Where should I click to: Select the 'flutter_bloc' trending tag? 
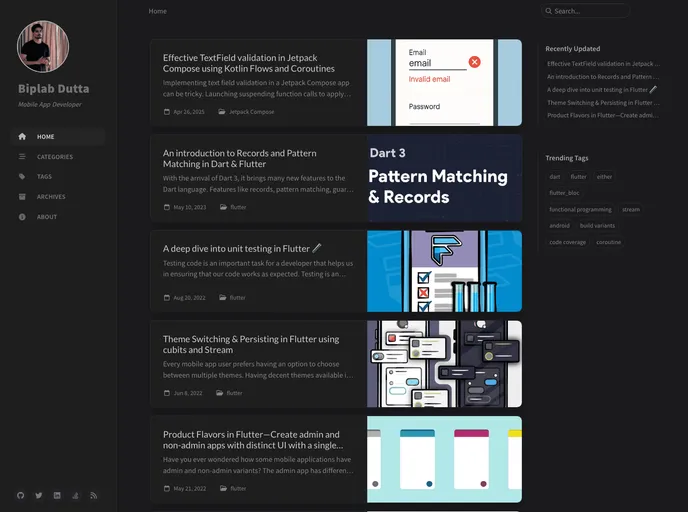564,193
